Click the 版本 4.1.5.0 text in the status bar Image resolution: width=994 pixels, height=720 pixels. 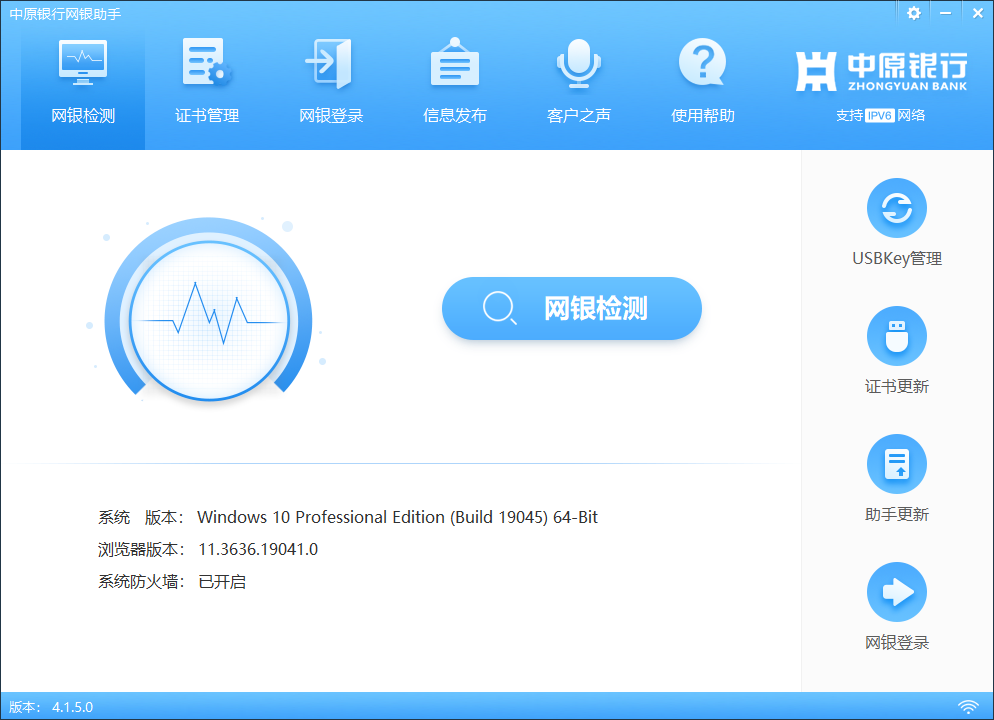click(49, 706)
